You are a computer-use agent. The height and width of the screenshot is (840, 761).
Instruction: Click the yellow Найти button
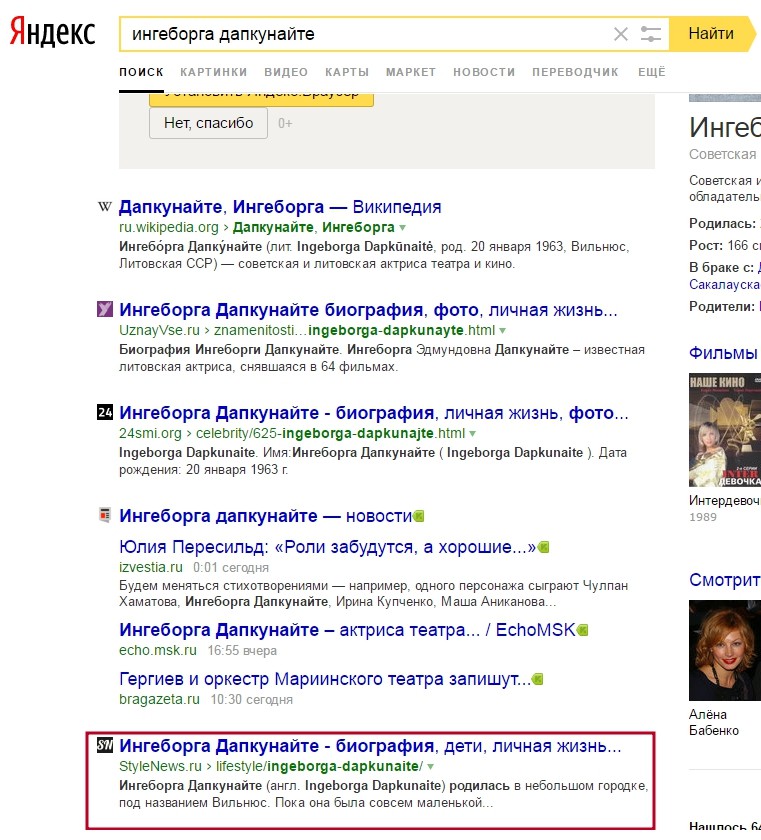click(x=711, y=34)
